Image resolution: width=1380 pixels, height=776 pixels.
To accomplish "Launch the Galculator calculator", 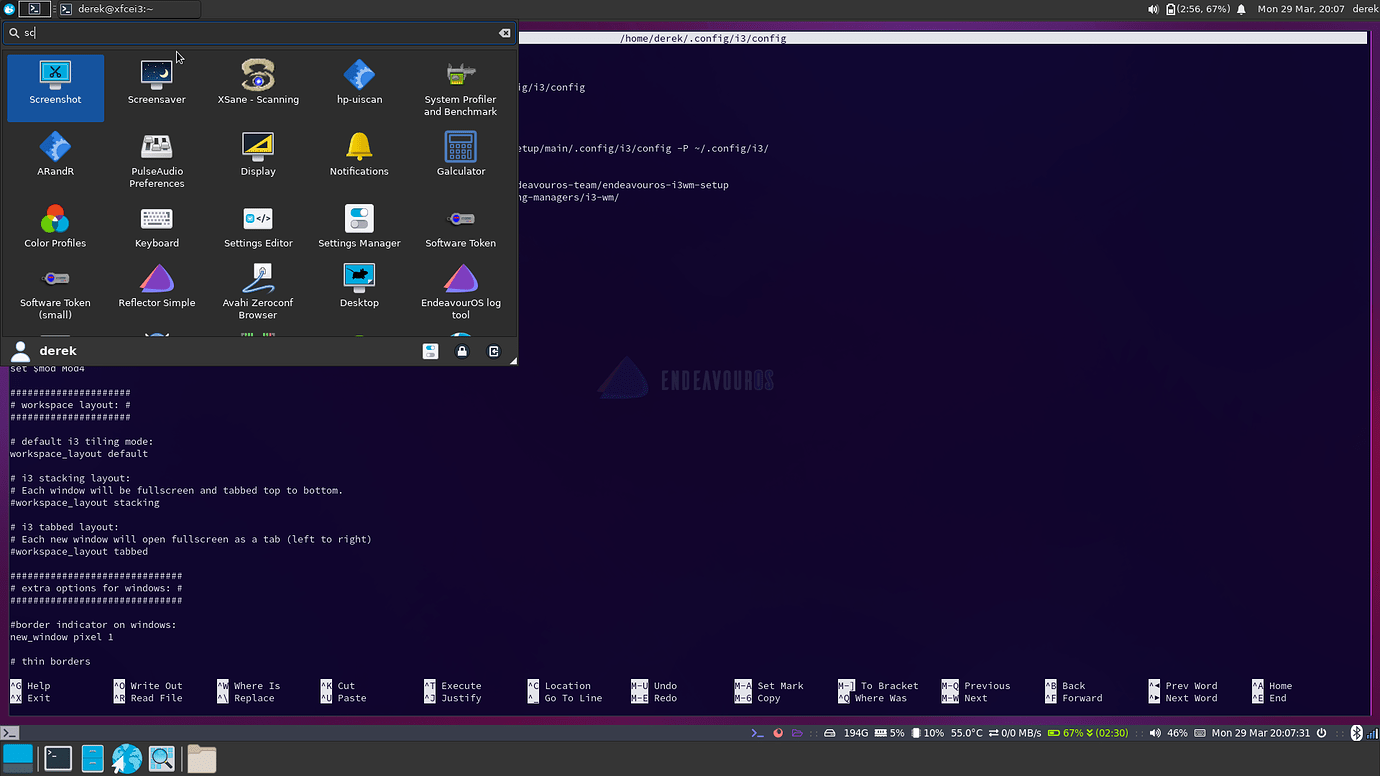I will point(460,157).
